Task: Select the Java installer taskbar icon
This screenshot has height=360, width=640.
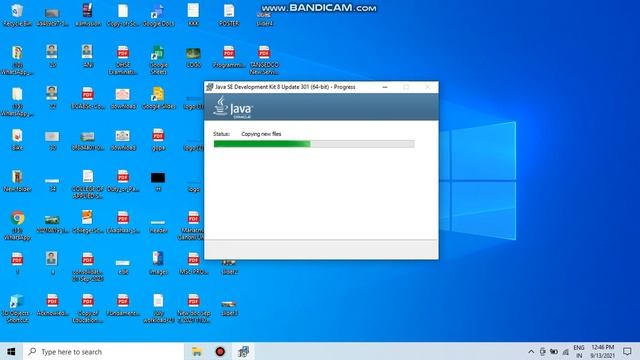Action: pyautogui.click(x=244, y=351)
